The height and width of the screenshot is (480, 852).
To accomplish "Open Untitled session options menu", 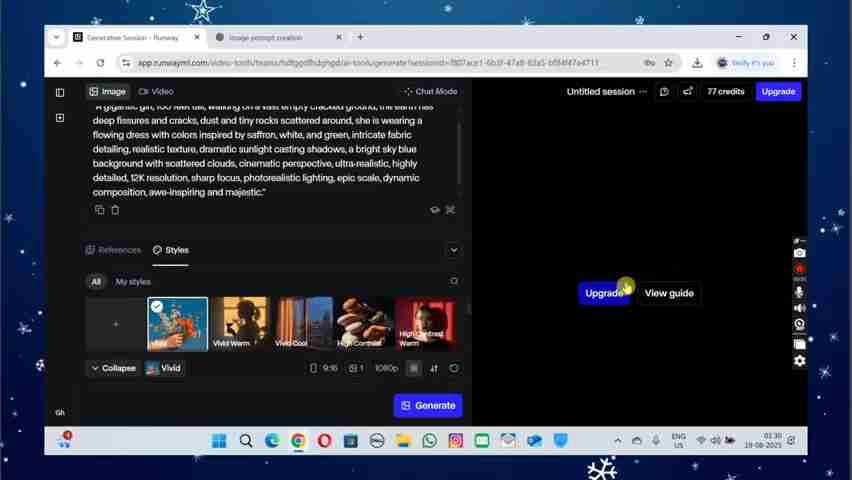I will (643, 91).
